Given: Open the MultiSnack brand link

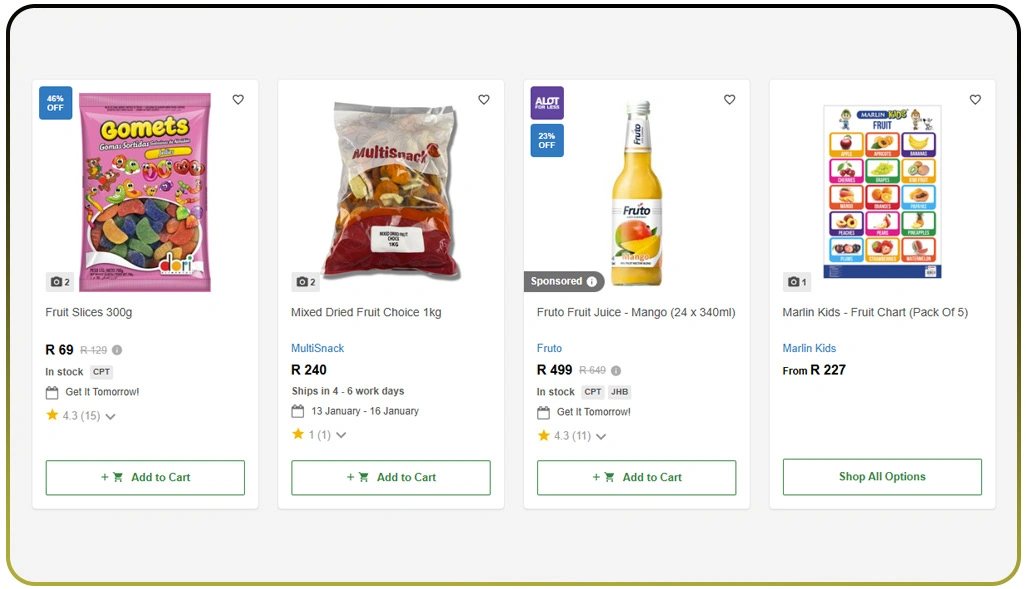Looking at the screenshot, I should pyautogui.click(x=317, y=348).
